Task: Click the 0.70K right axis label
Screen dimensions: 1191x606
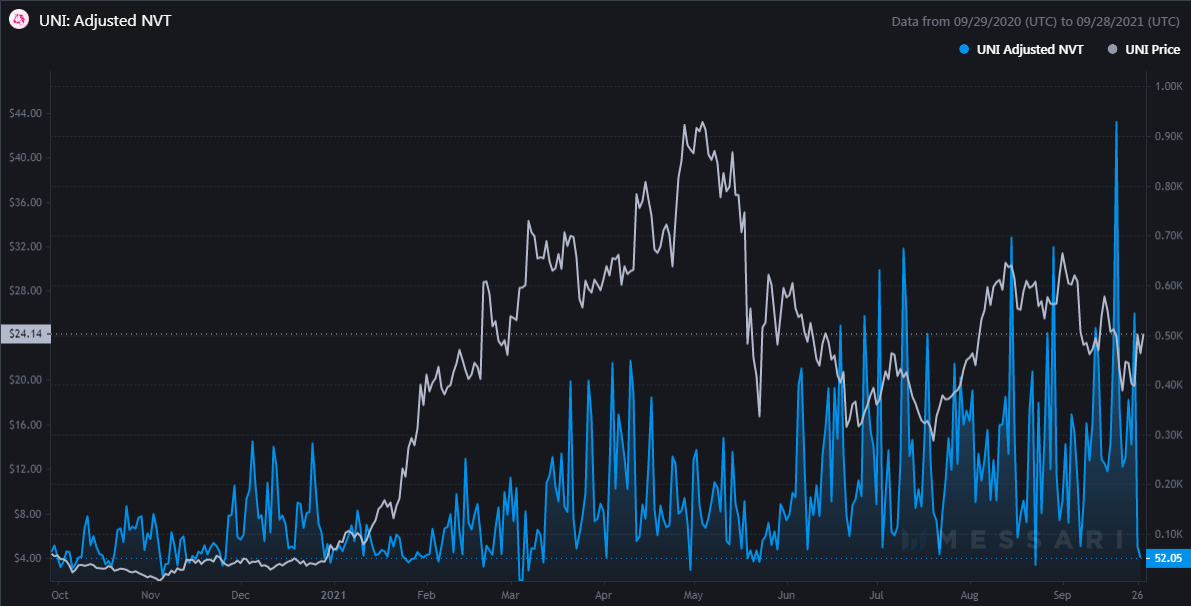Action: 1168,236
